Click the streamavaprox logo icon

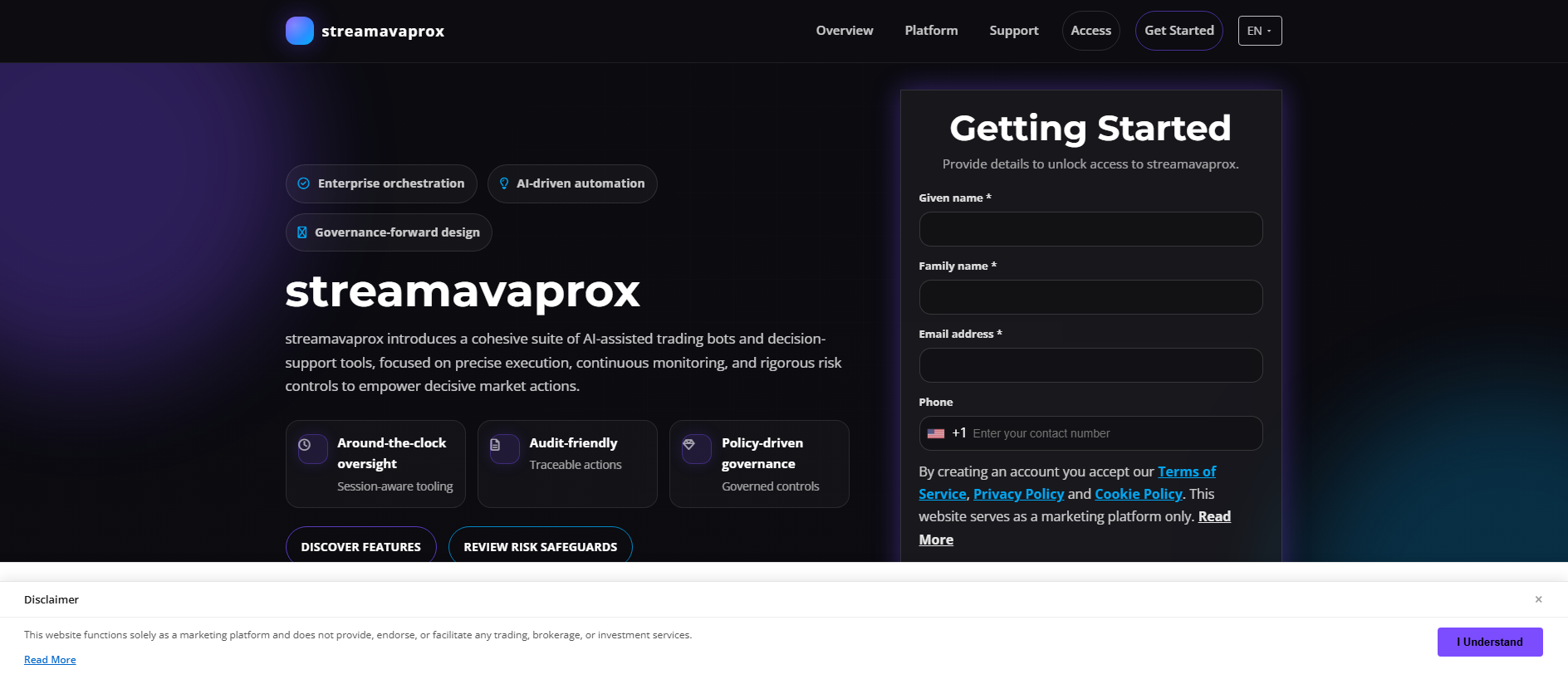(300, 31)
